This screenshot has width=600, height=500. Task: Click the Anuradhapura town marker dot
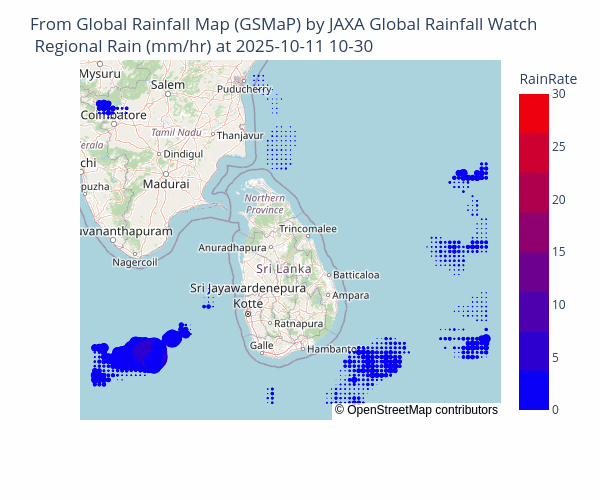(270, 247)
